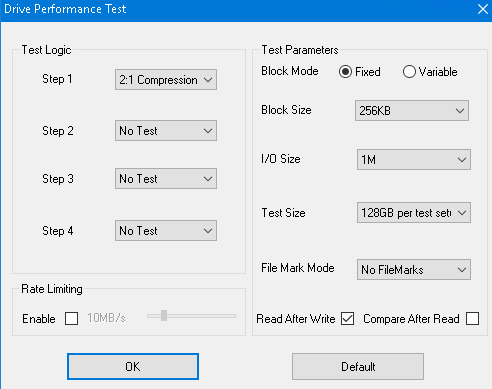Open the Step 4 test dropdown
The height and width of the screenshot is (389, 492).
pos(166,230)
